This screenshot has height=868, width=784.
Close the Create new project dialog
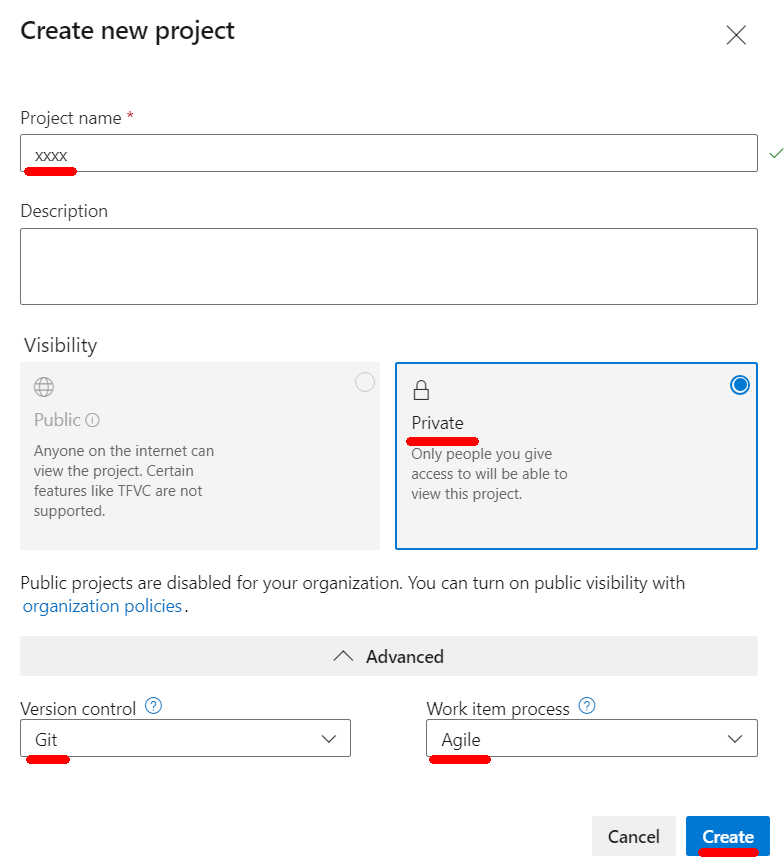click(736, 35)
